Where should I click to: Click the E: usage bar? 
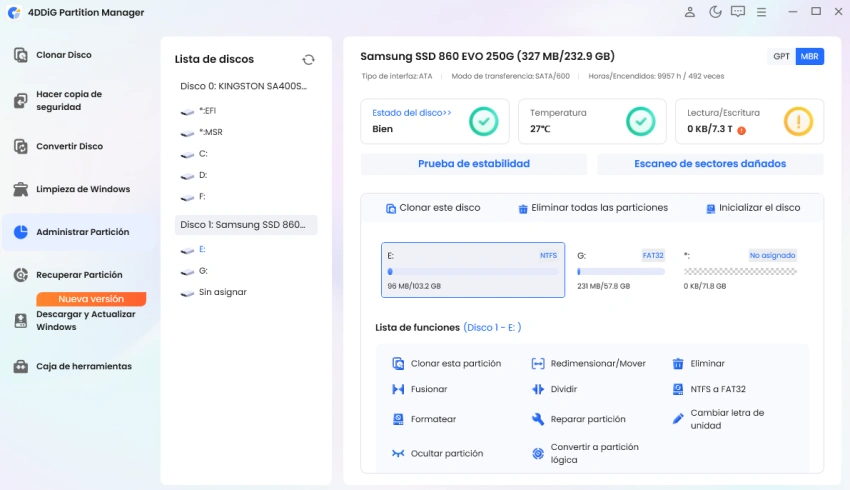473,272
